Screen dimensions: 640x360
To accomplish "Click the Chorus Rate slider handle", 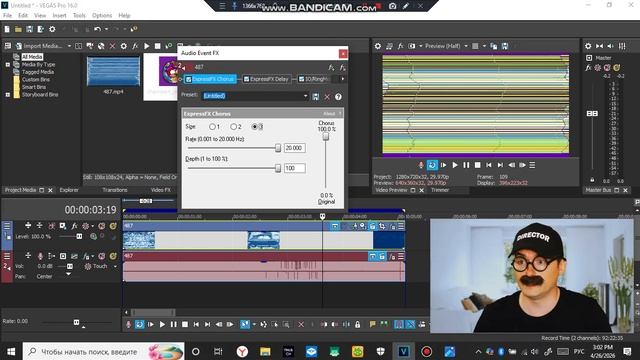I will click(x=278, y=148).
